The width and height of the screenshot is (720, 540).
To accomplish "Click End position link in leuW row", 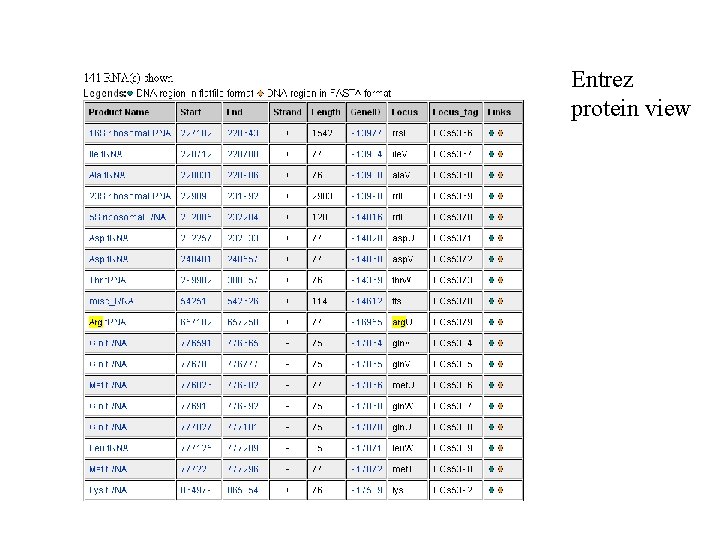I will point(243,448).
